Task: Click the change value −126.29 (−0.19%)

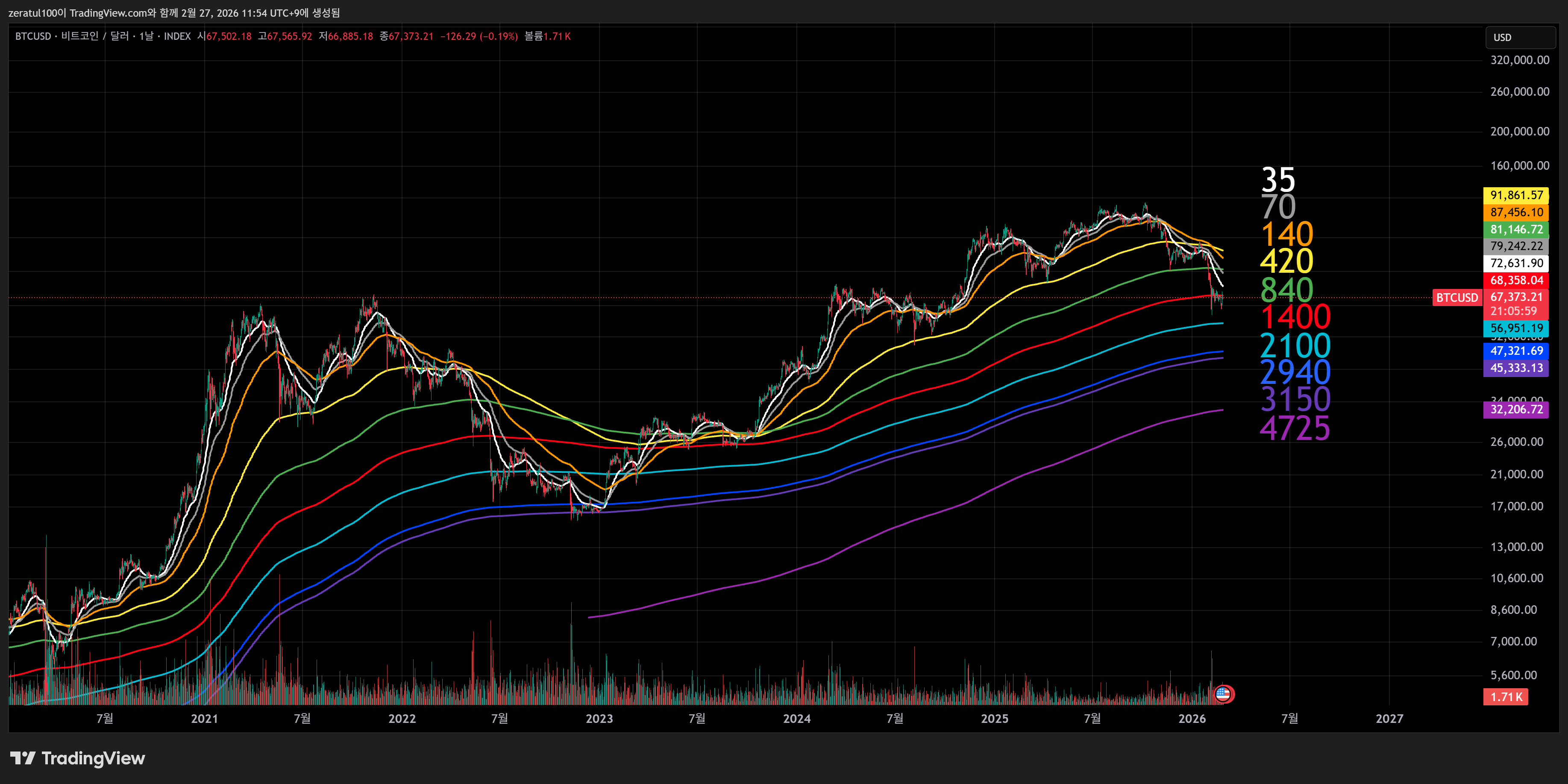Action: [x=479, y=37]
